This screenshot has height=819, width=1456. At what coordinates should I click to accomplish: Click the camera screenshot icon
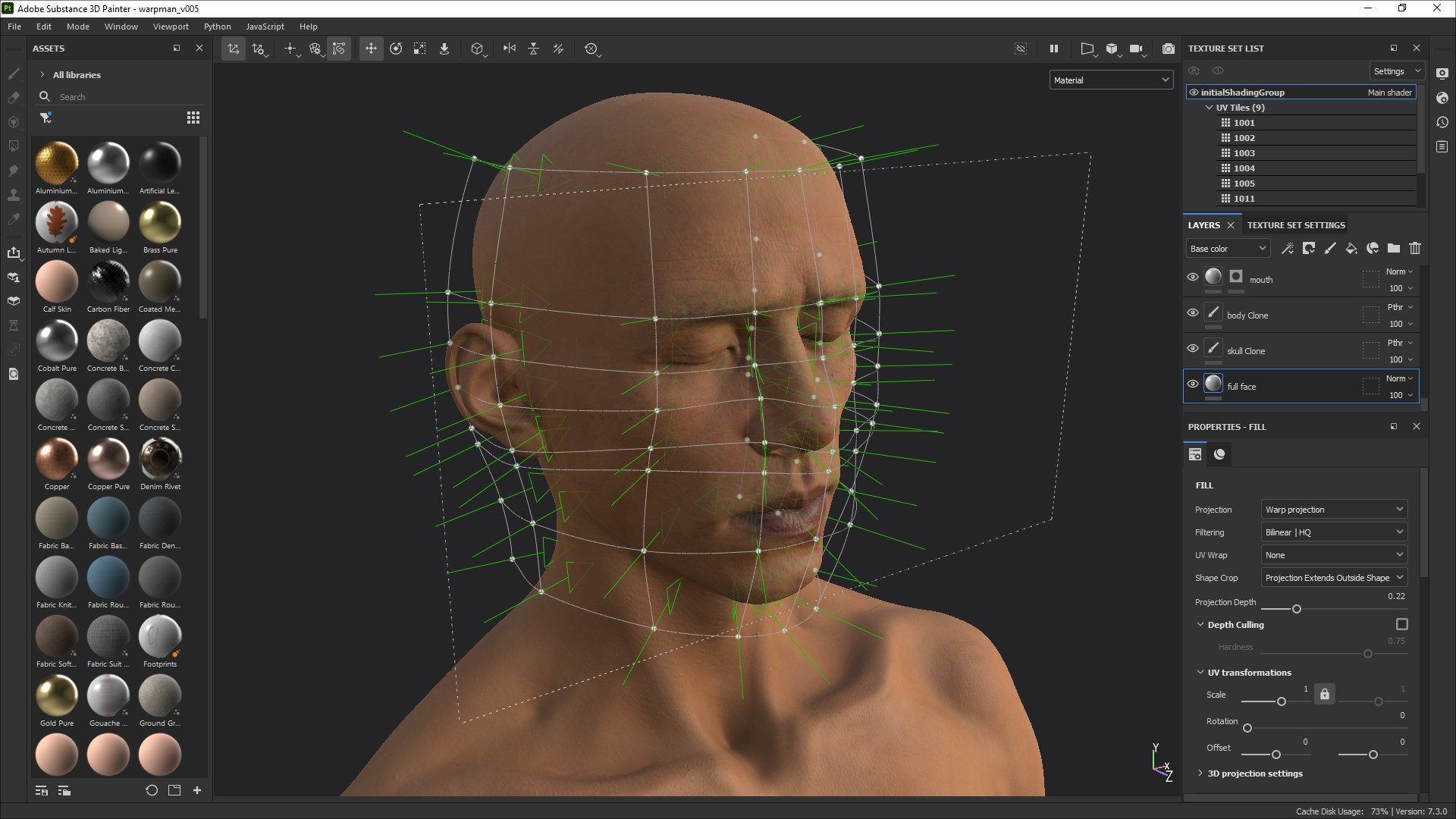[x=1169, y=49]
